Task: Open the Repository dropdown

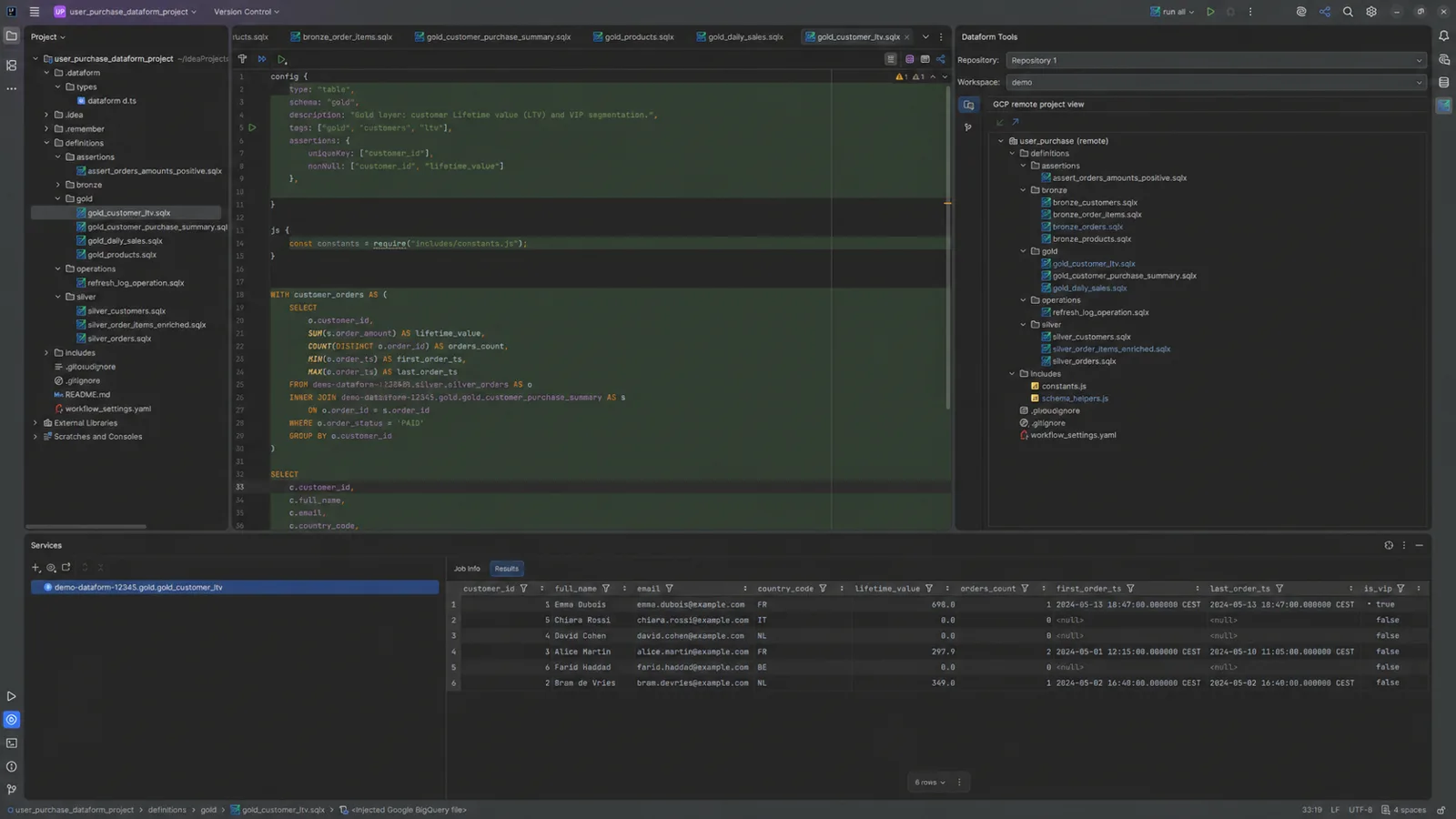Action: [1216, 60]
